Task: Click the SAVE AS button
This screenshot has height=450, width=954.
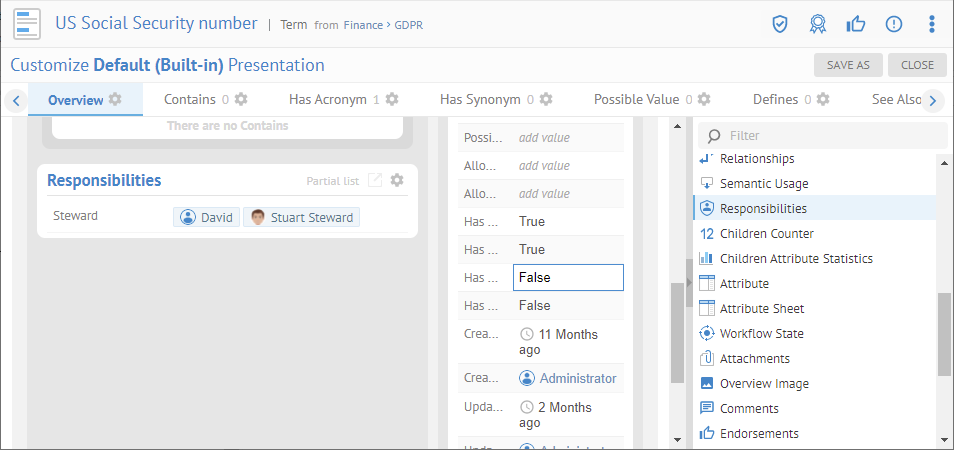Action: [x=848, y=65]
